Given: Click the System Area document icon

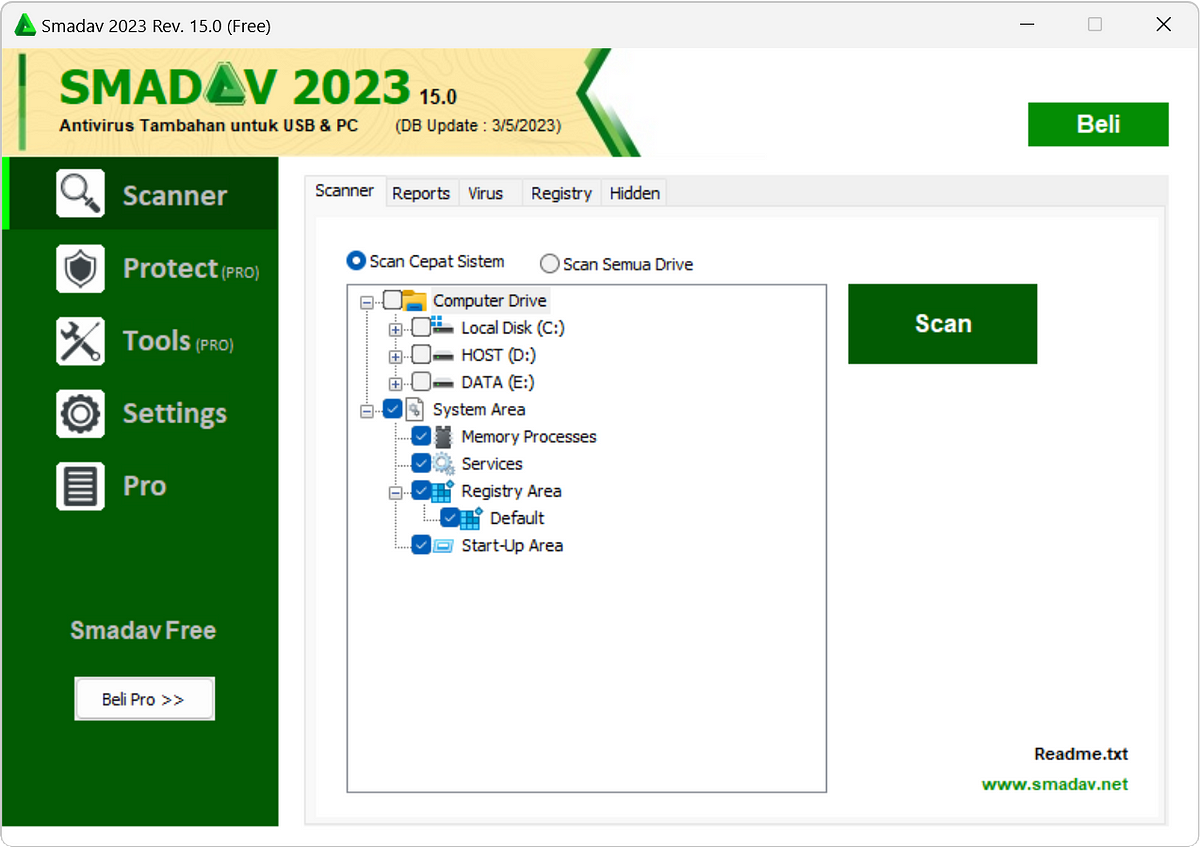Looking at the screenshot, I should pyautogui.click(x=414, y=409).
